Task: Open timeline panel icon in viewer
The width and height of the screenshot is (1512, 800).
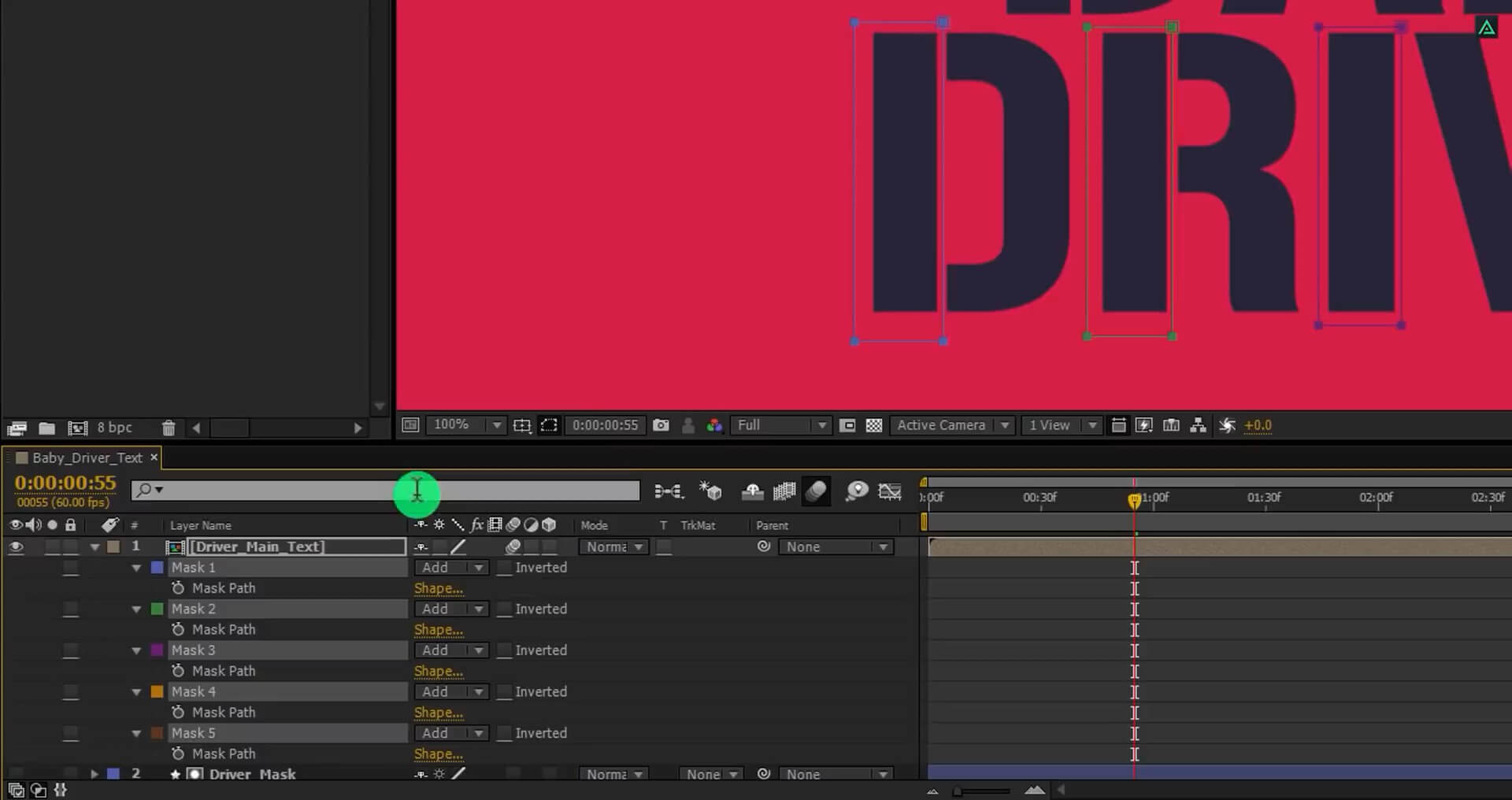Action: click(1172, 425)
